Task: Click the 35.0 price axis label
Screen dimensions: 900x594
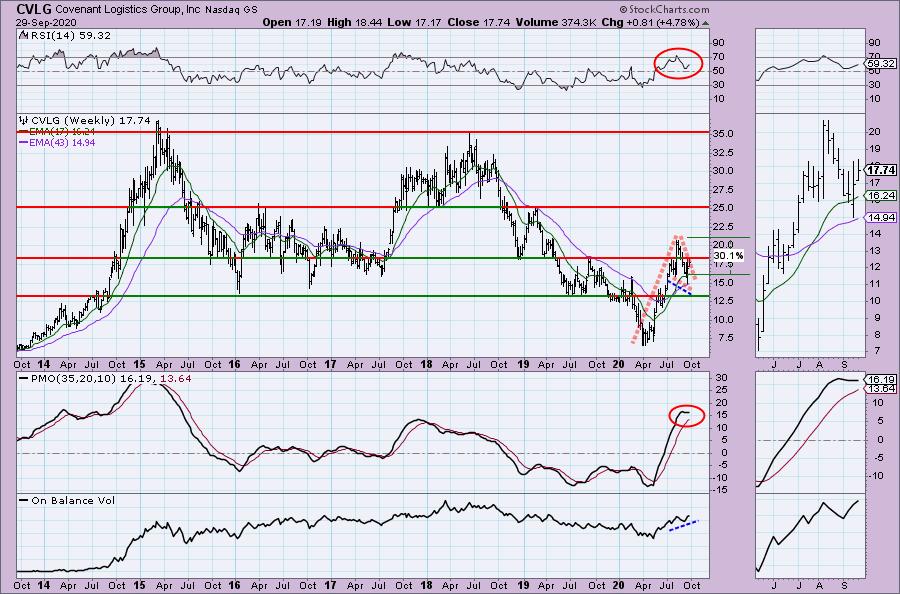Action: coord(723,133)
